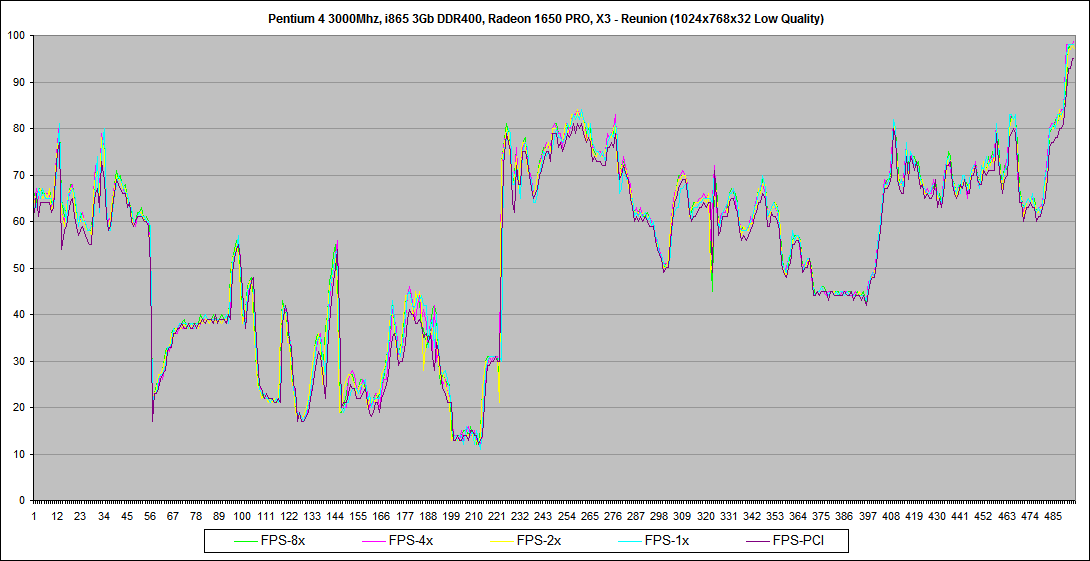Image resolution: width=1090 pixels, height=561 pixels.
Task: Click the y-axis label 20
Action: pos(19,407)
